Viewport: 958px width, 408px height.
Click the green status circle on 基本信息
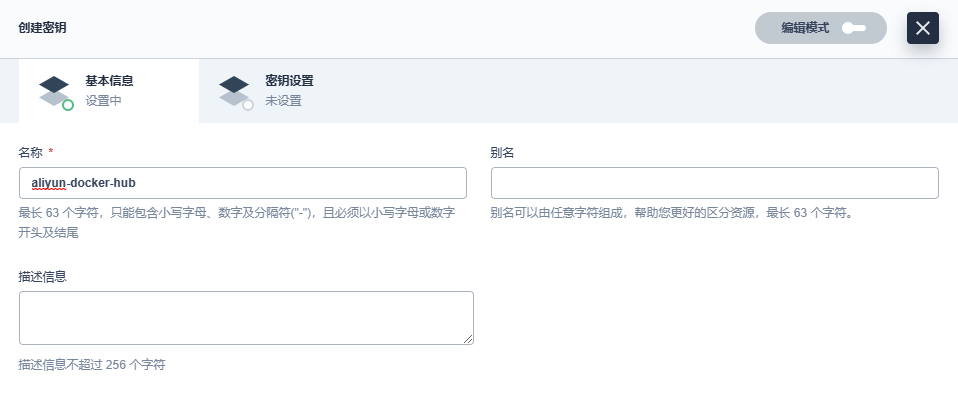[x=68, y=104]
